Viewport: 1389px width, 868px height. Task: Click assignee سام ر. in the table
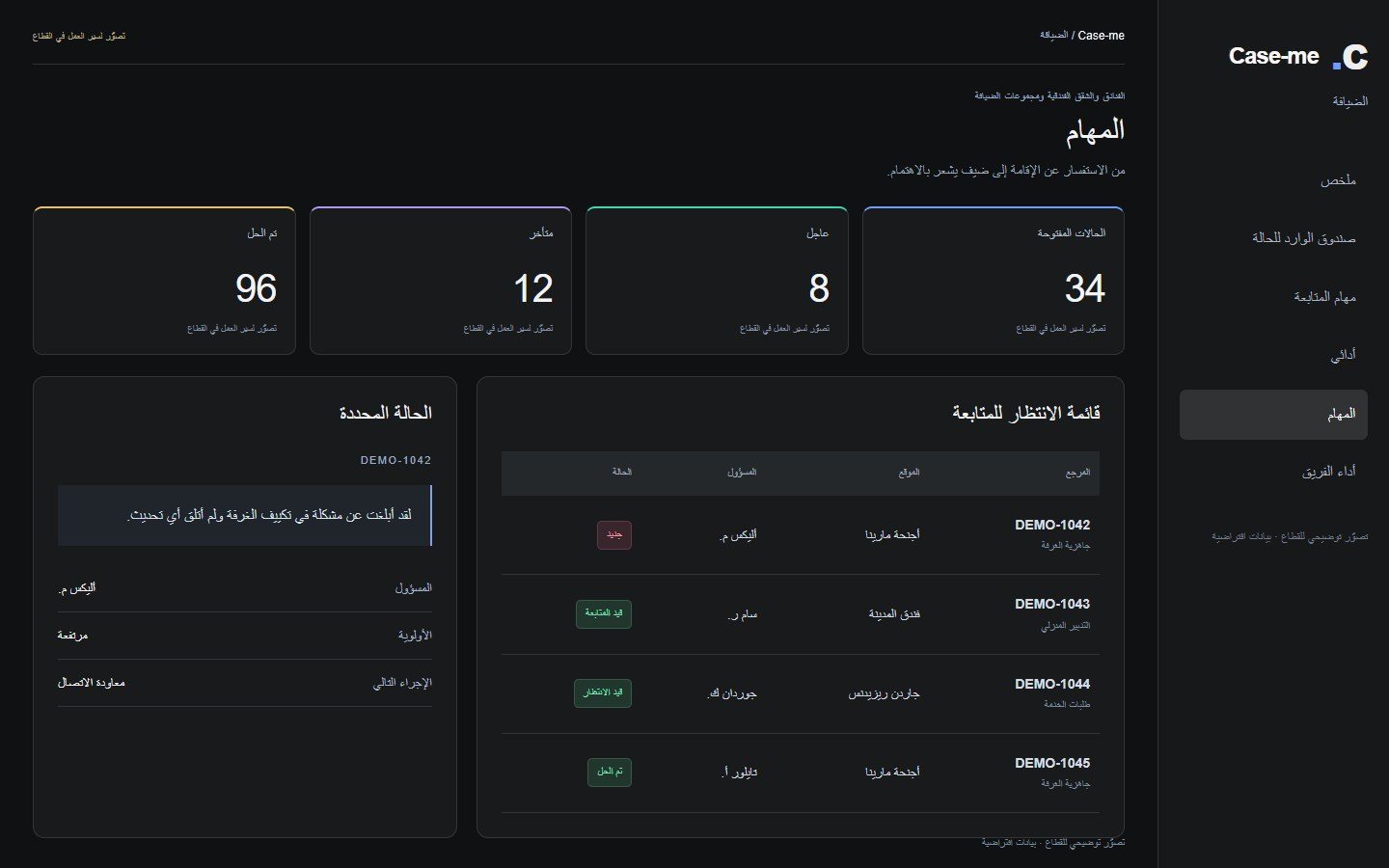pyautogui.click(x=743, y=614)
